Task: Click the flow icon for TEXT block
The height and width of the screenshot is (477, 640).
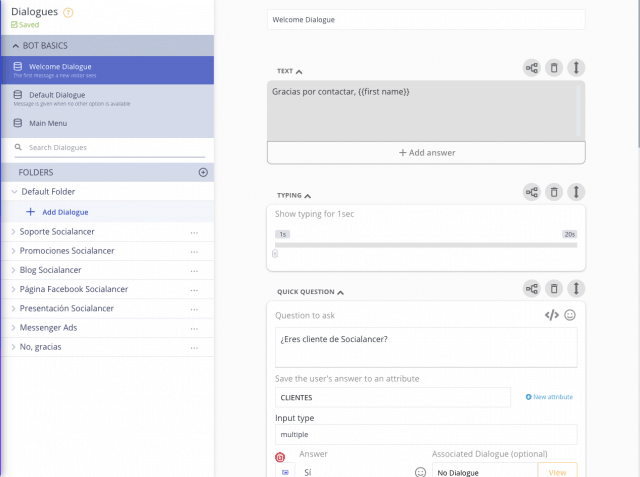Action: (x=531, y=68)
